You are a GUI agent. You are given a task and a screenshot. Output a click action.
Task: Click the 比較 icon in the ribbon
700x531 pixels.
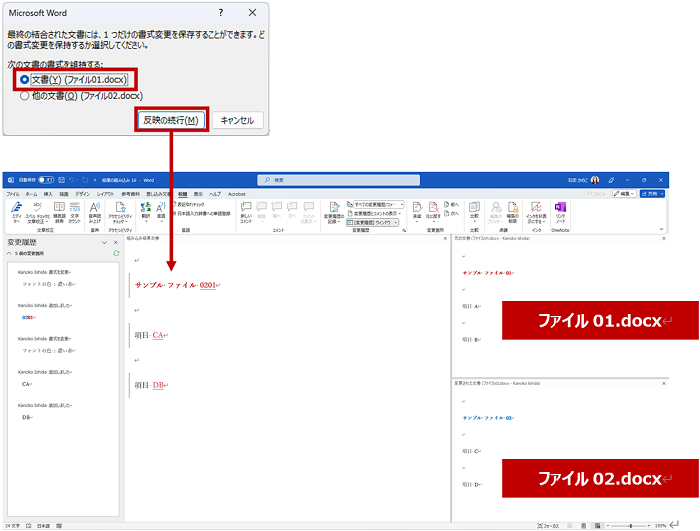point(474,211)
